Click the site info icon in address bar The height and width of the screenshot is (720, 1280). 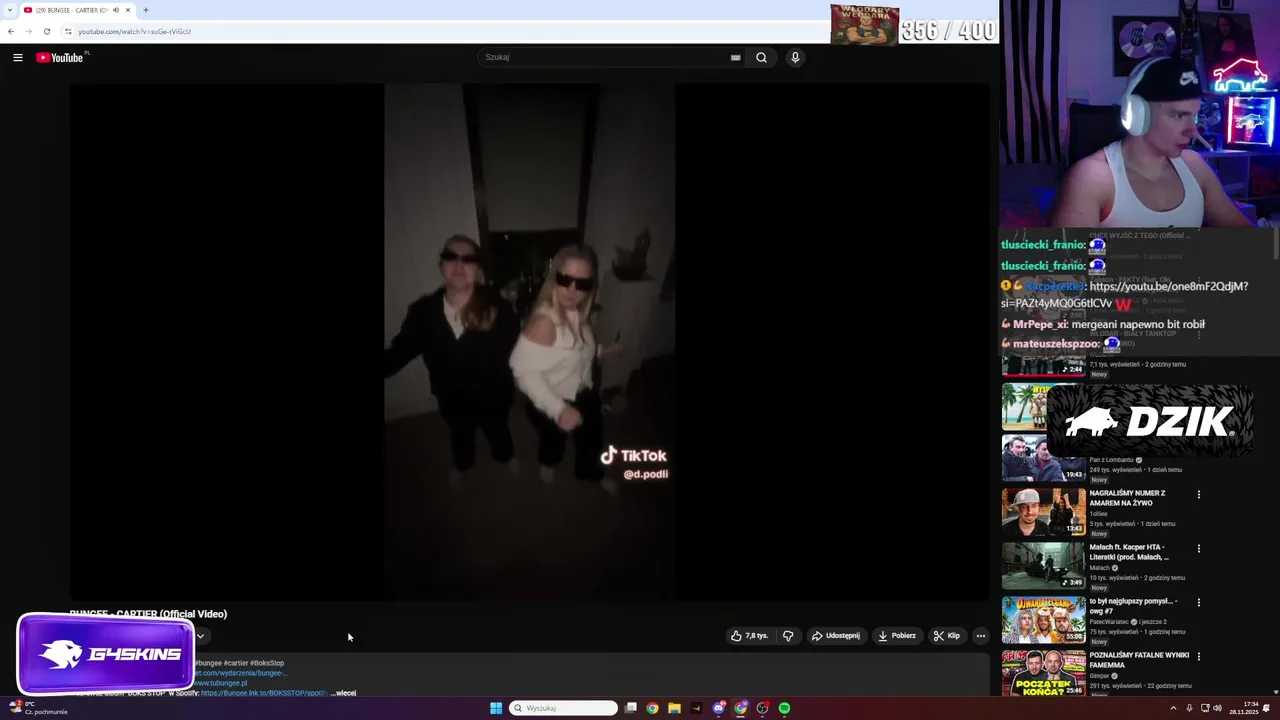pyautogui.click(x=68, y=31)
